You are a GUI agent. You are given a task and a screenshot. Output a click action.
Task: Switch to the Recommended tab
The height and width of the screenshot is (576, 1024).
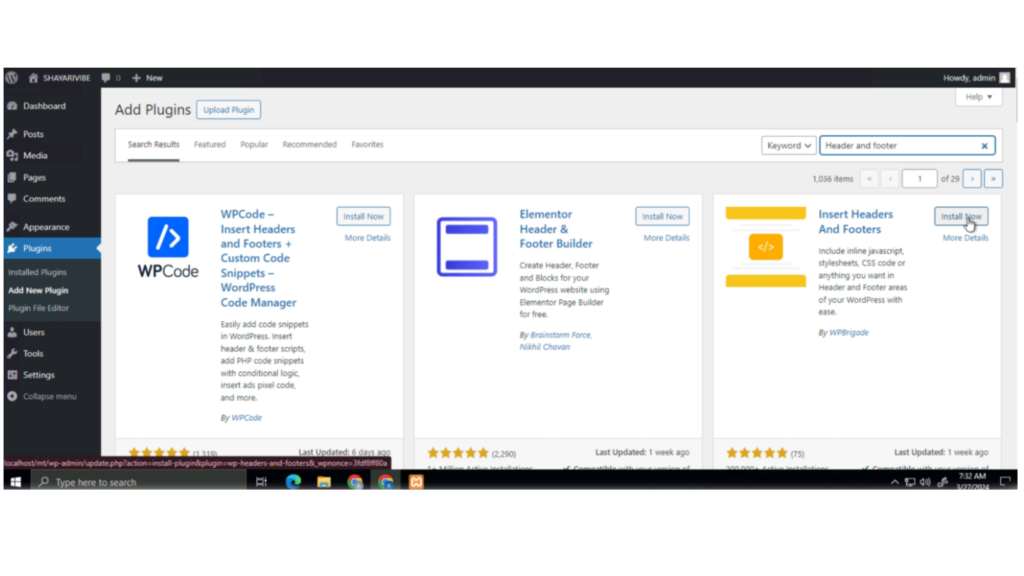point(310,144)
